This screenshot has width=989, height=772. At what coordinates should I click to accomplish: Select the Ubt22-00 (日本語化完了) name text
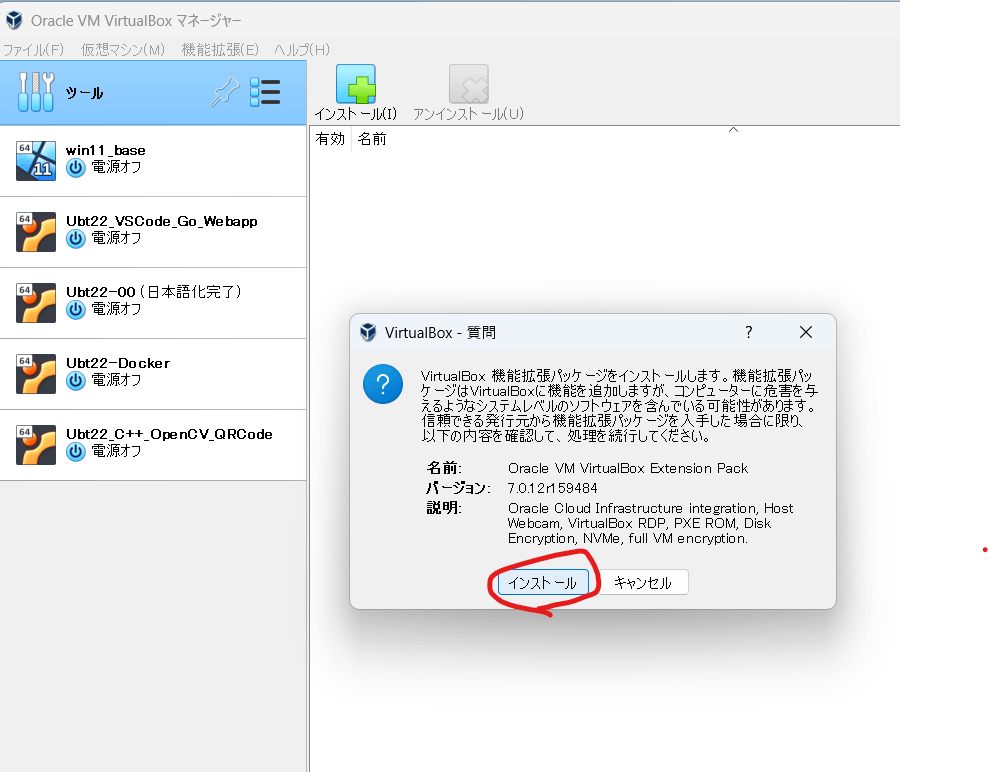tap(154, 291)
